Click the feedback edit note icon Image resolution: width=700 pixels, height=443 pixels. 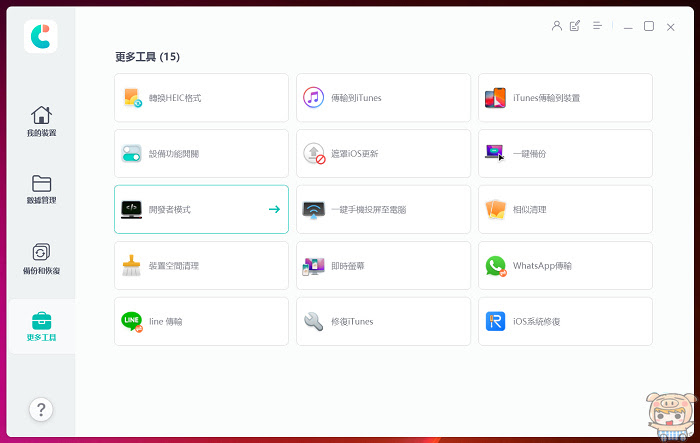(x=575, y=26)
